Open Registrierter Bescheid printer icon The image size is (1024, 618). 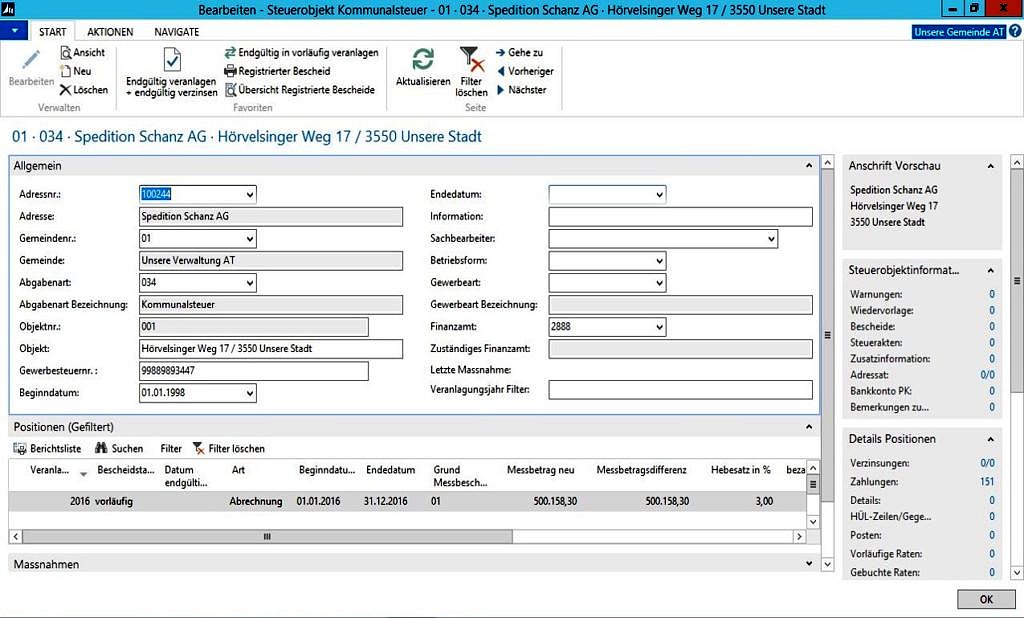pos(231,71)
